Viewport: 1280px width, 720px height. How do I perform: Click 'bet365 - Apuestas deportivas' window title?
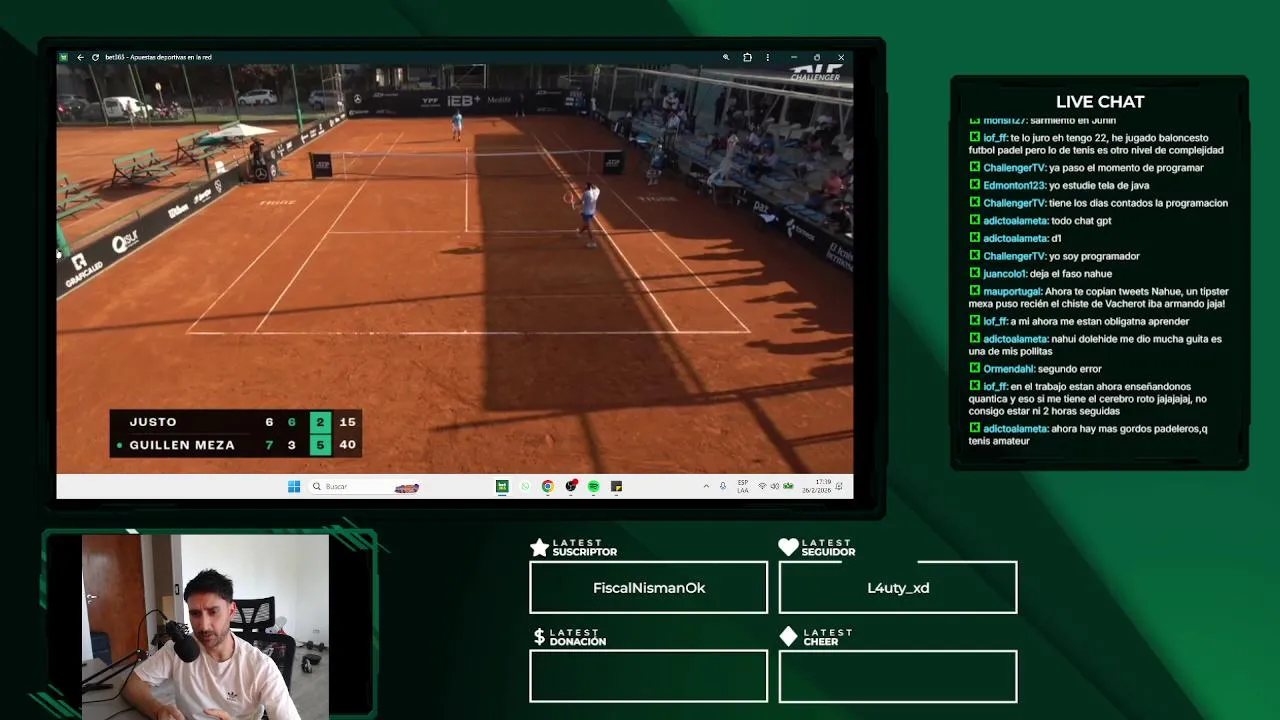(158, 57)
